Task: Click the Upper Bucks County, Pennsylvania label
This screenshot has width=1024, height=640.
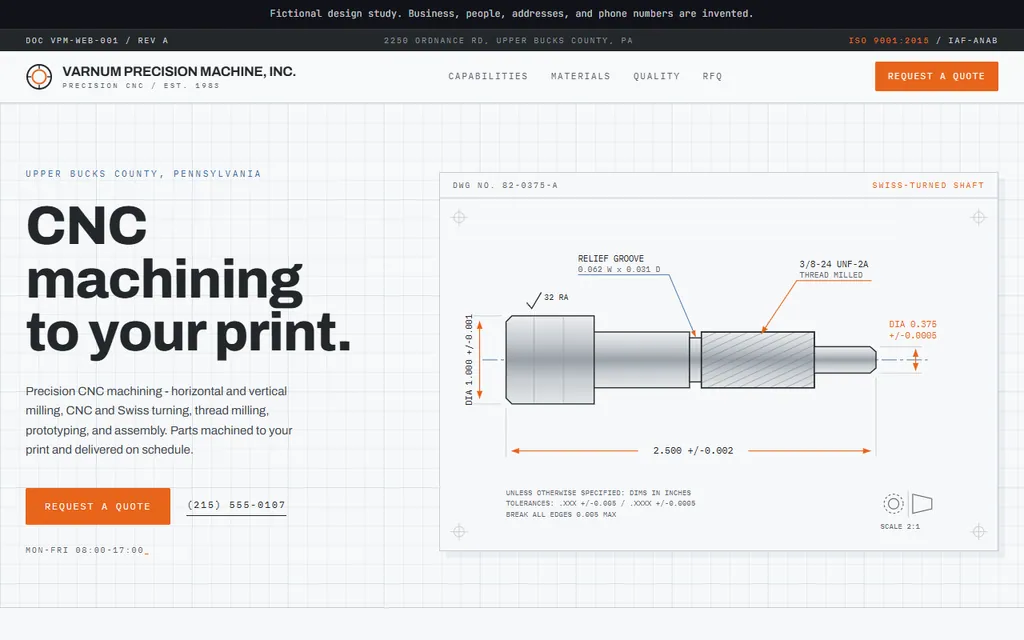Action: pyautogui.click(x=143, y=174)
